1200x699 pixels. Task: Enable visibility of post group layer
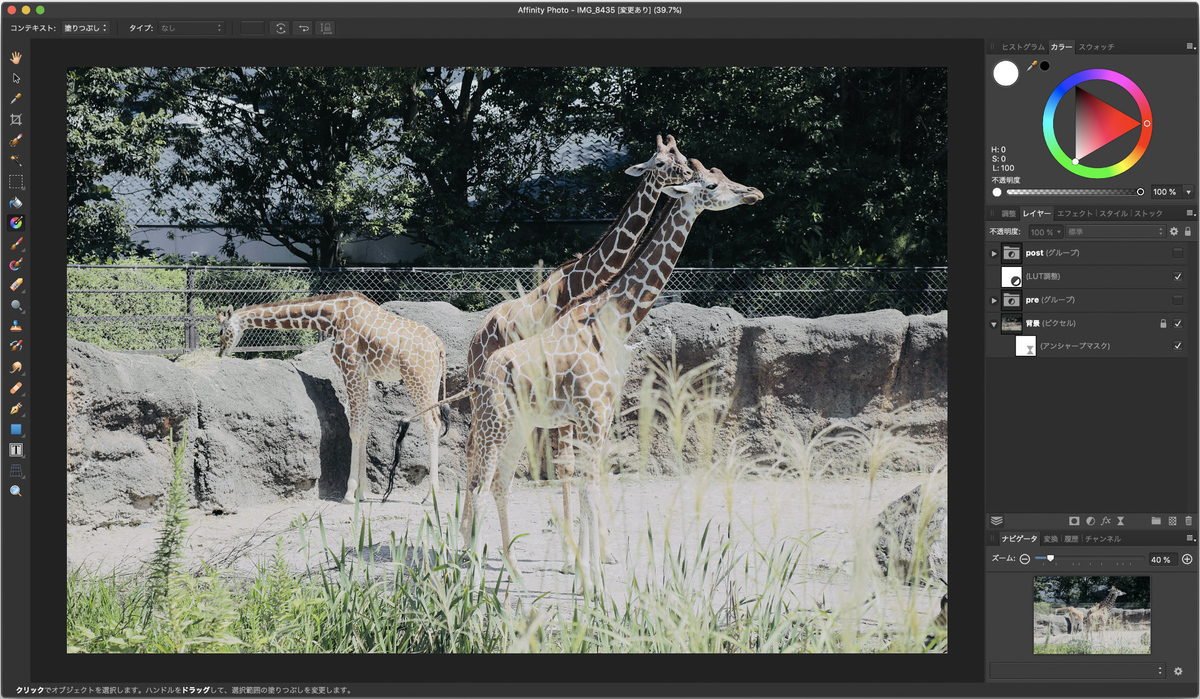pyautogui.click(x=1177, y=253)
